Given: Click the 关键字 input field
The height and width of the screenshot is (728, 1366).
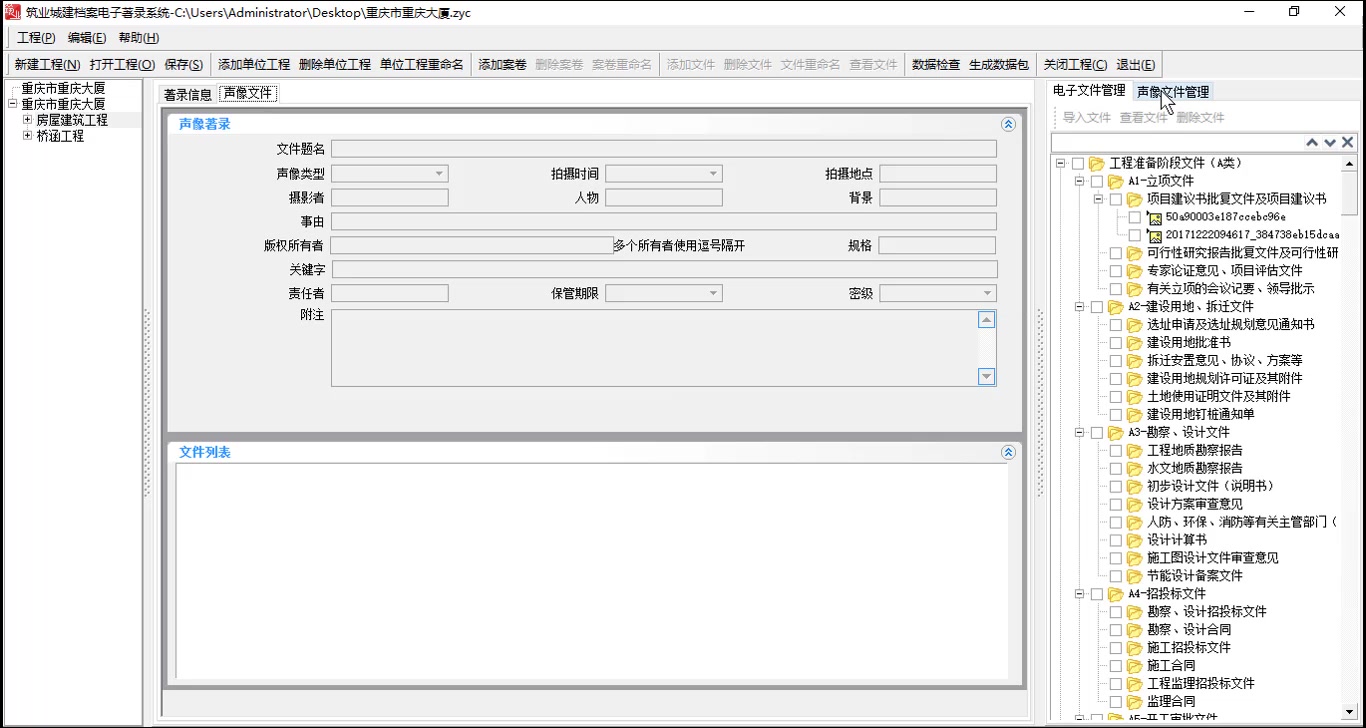Looking at the screenshot, I should [x=664, y=269].
